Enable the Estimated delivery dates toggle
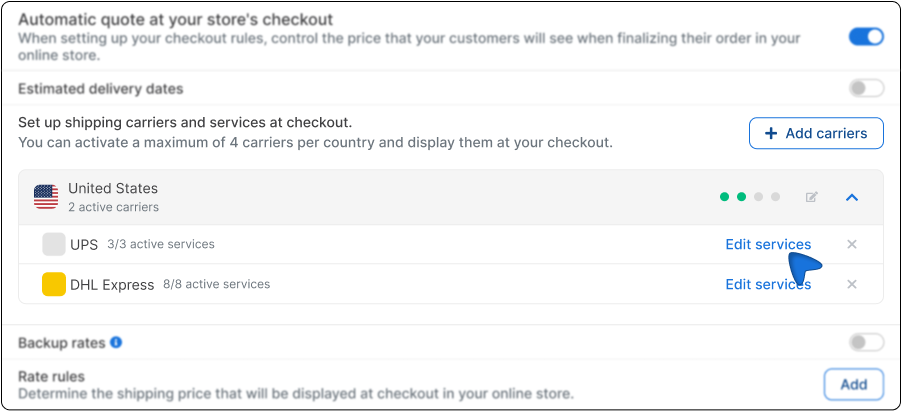Image resolution: width=902 pixels, height=411 pixels. tap(866, 88)
